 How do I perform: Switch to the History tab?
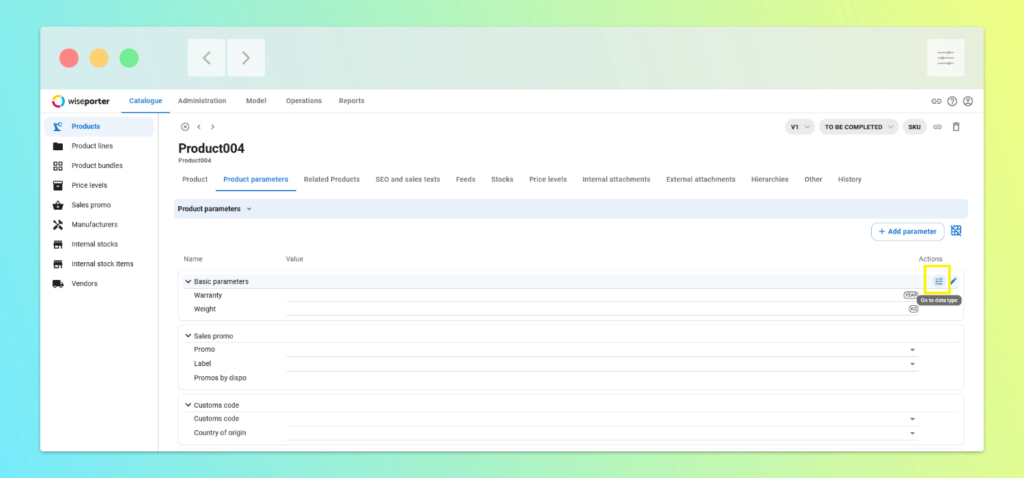[850, 180]
